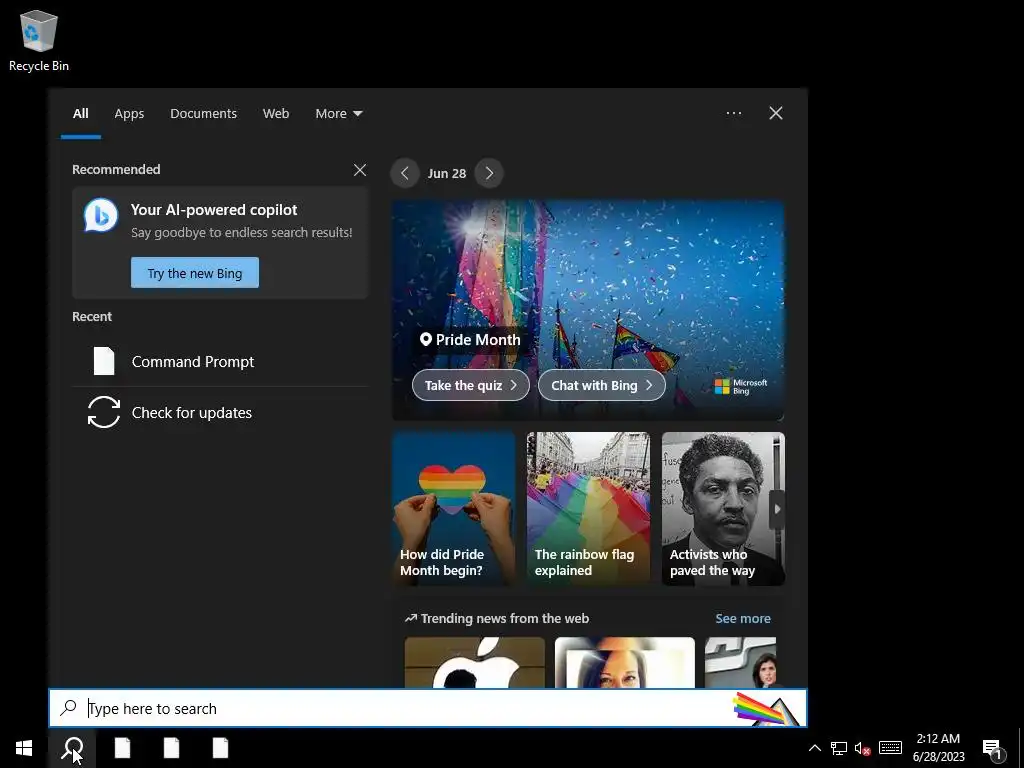Dismiss the Recommended section

[x=360, y=170]
